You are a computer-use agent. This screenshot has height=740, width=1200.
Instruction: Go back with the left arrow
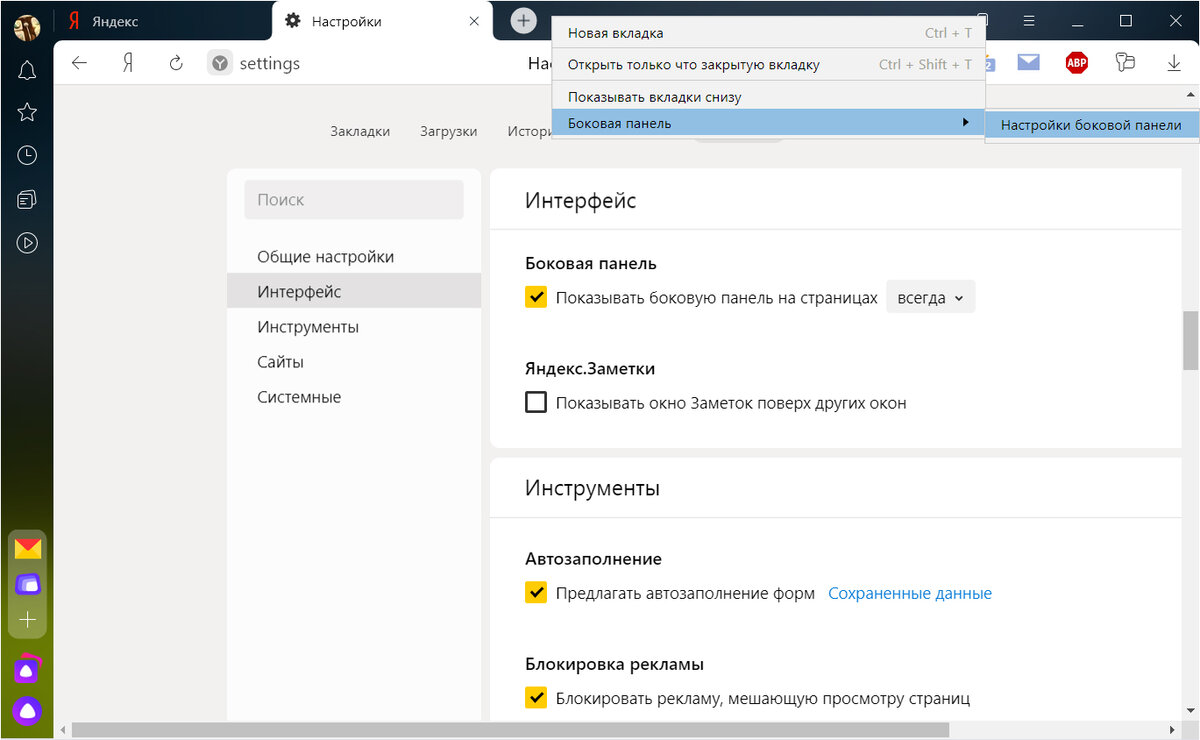tap(79, 63)
